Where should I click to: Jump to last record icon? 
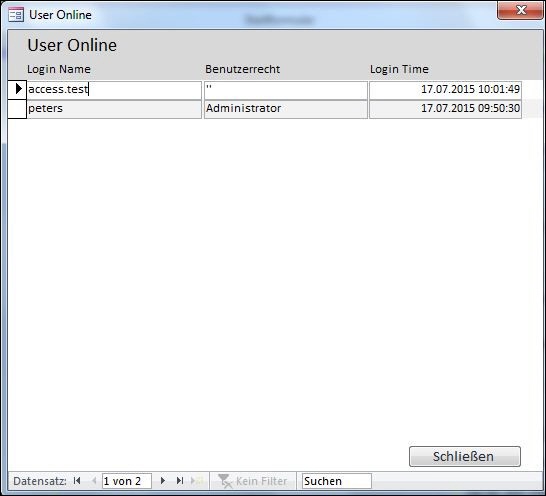click(180, 481)
